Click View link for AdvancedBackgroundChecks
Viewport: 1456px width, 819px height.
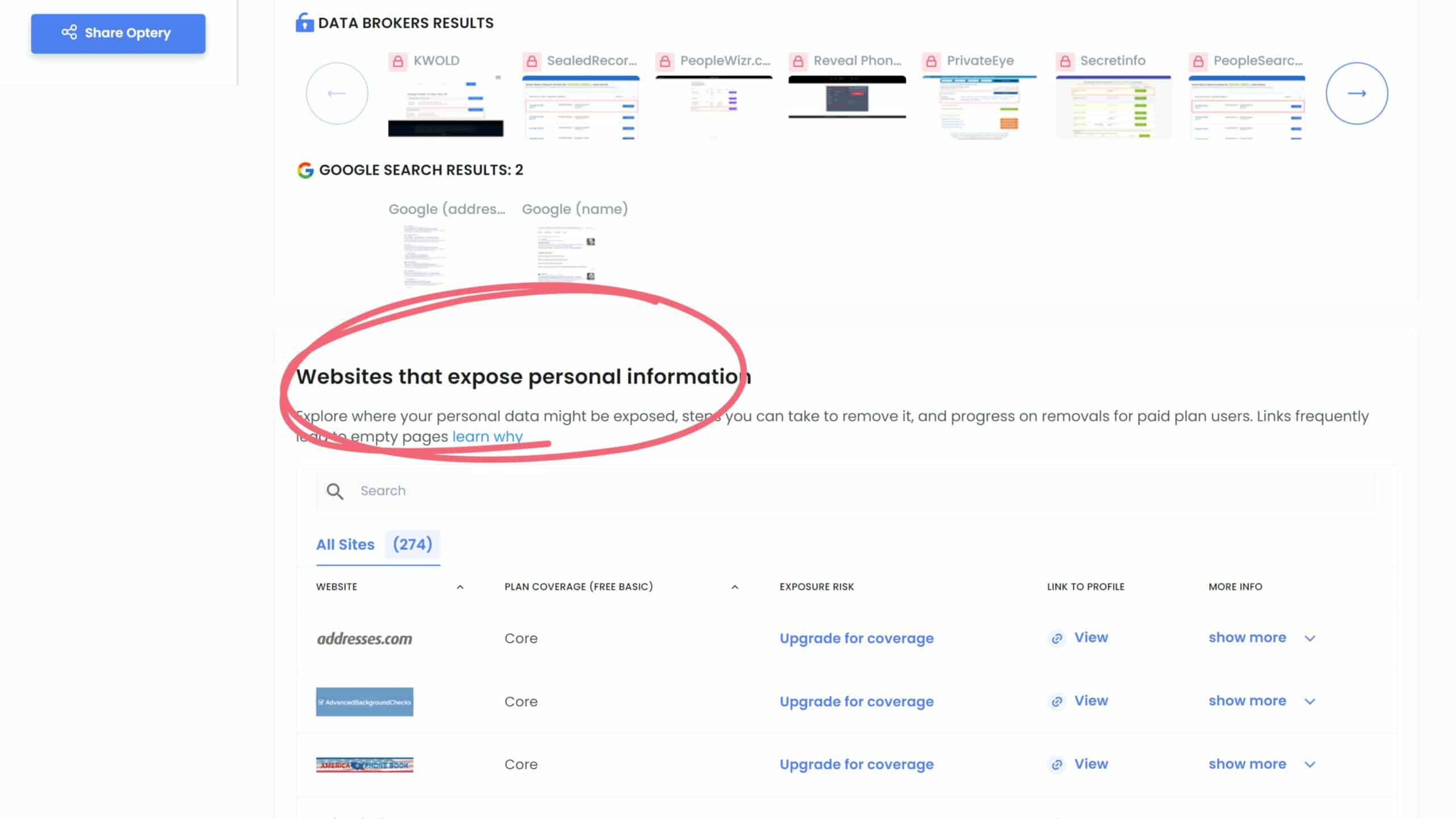click(1091, 701)
